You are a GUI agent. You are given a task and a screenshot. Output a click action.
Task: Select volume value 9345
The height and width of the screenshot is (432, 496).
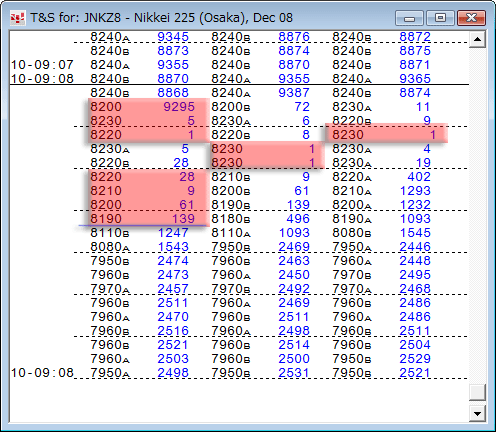click(173, 37)
